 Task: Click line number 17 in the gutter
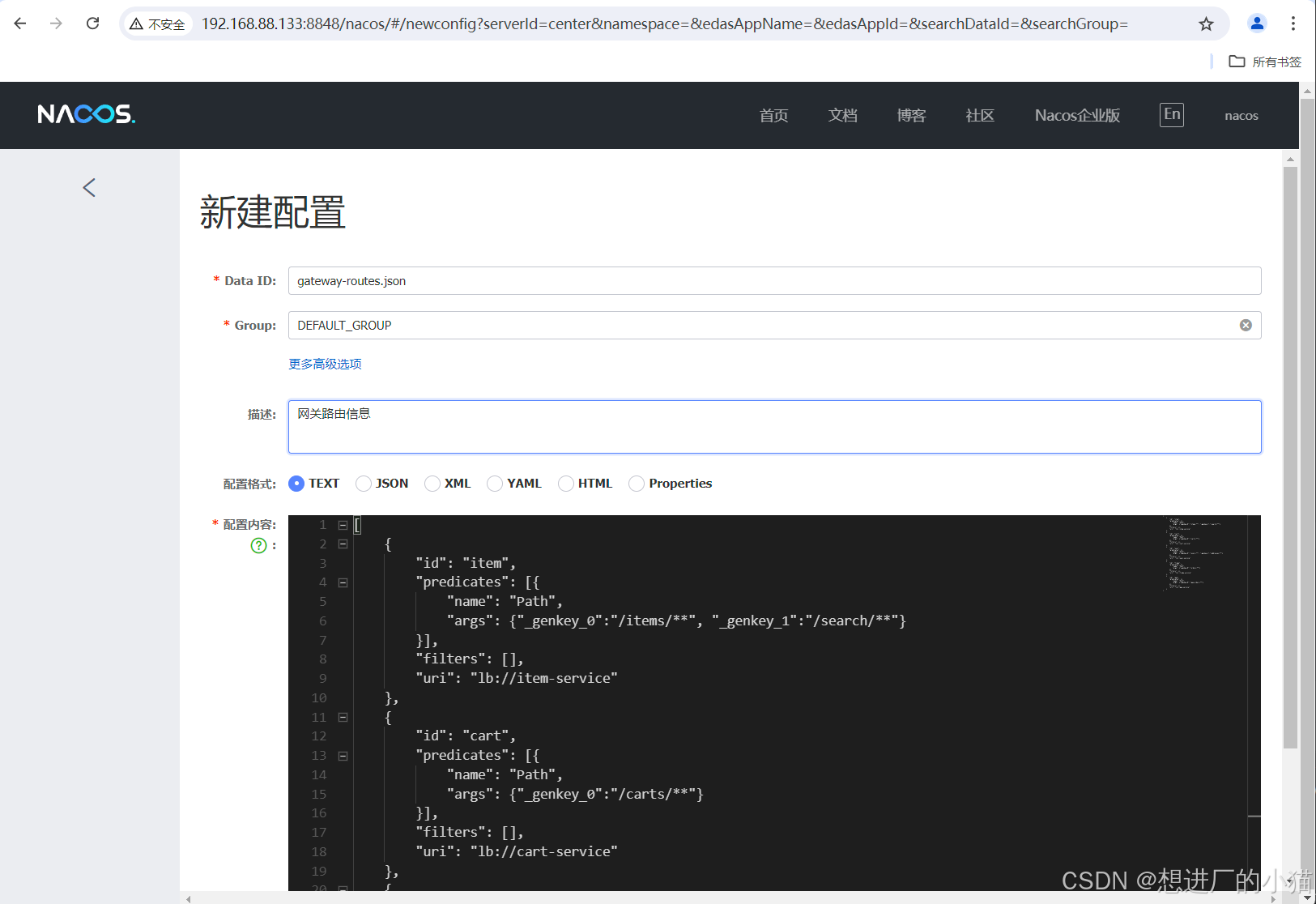click(319, 832)
